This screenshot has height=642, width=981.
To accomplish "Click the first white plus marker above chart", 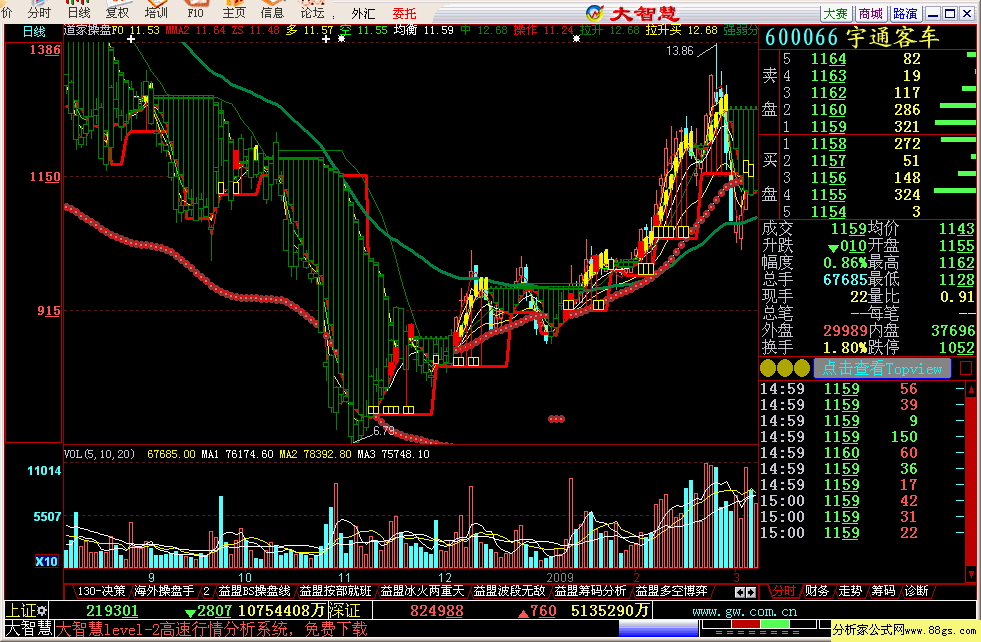I will (131, 39).
